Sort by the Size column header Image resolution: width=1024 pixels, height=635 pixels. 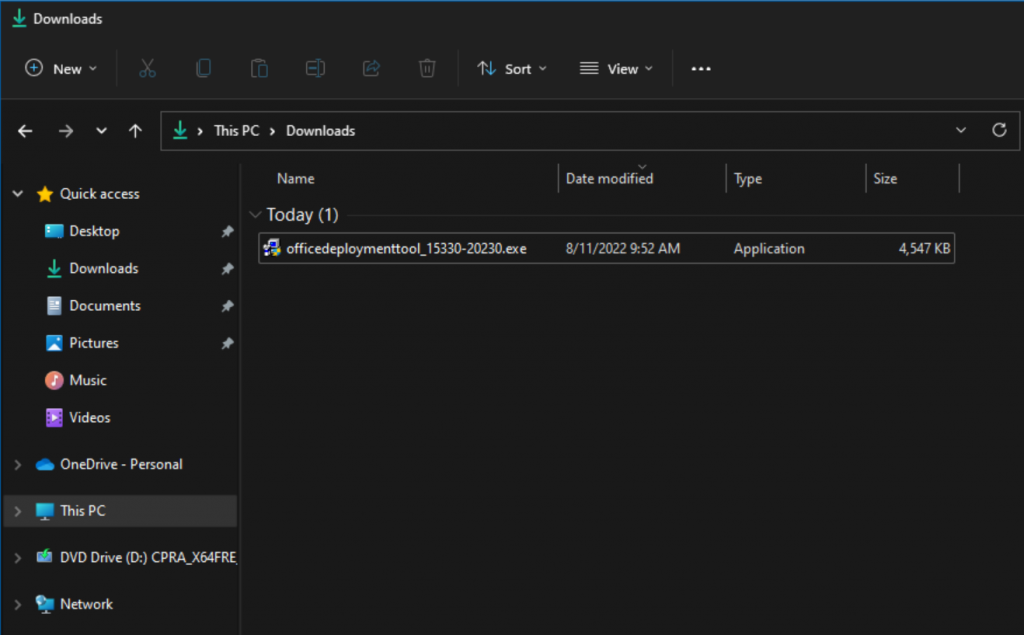[x=885, y=179]
